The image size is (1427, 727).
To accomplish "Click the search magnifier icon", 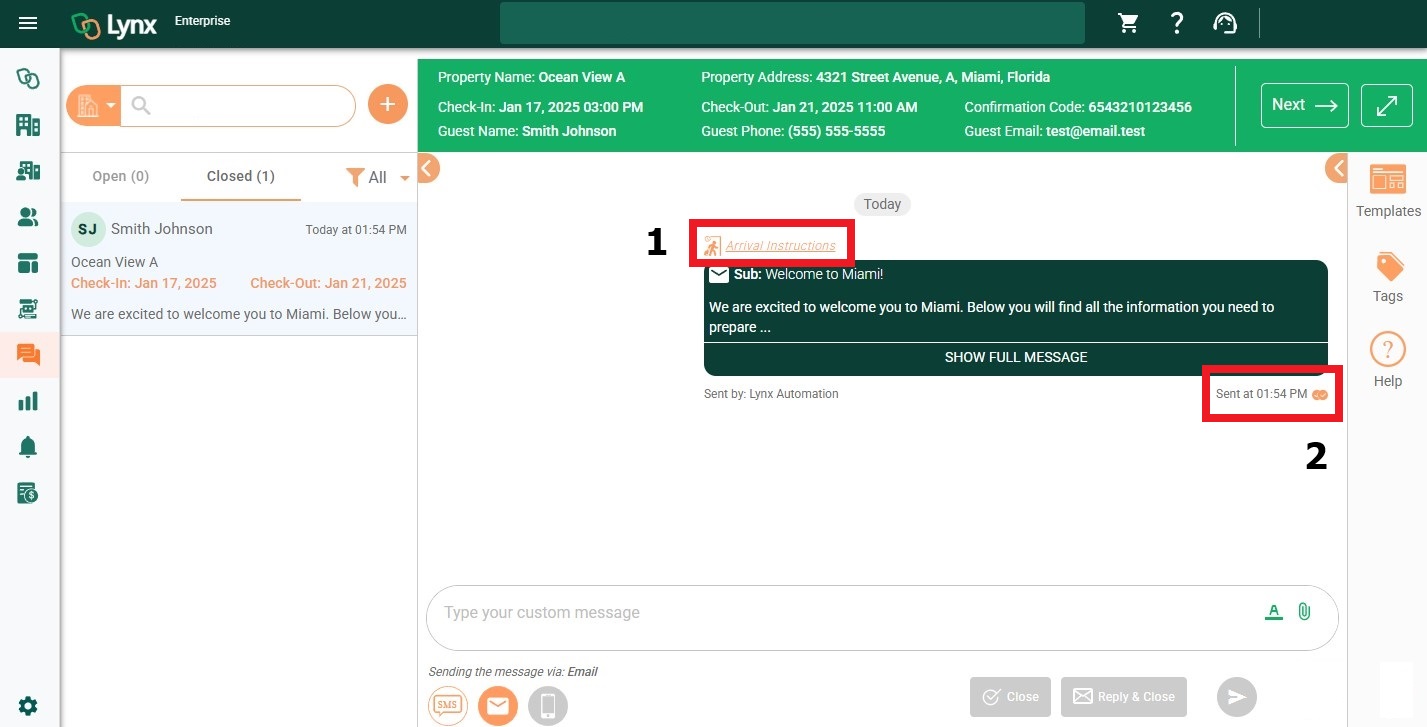I will click(x=141, y=105).
